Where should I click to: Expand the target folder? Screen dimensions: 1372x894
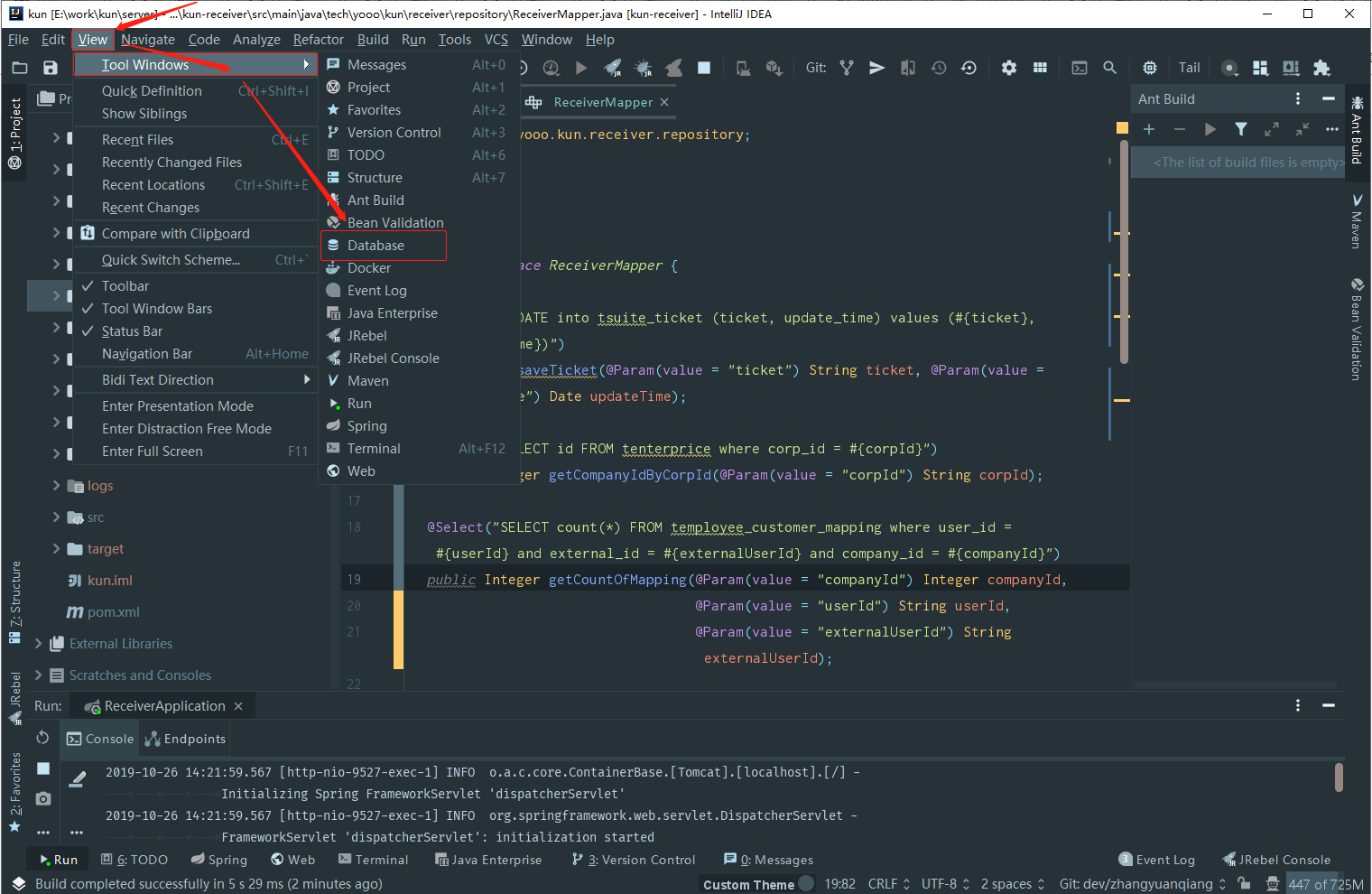coord(57,549)
